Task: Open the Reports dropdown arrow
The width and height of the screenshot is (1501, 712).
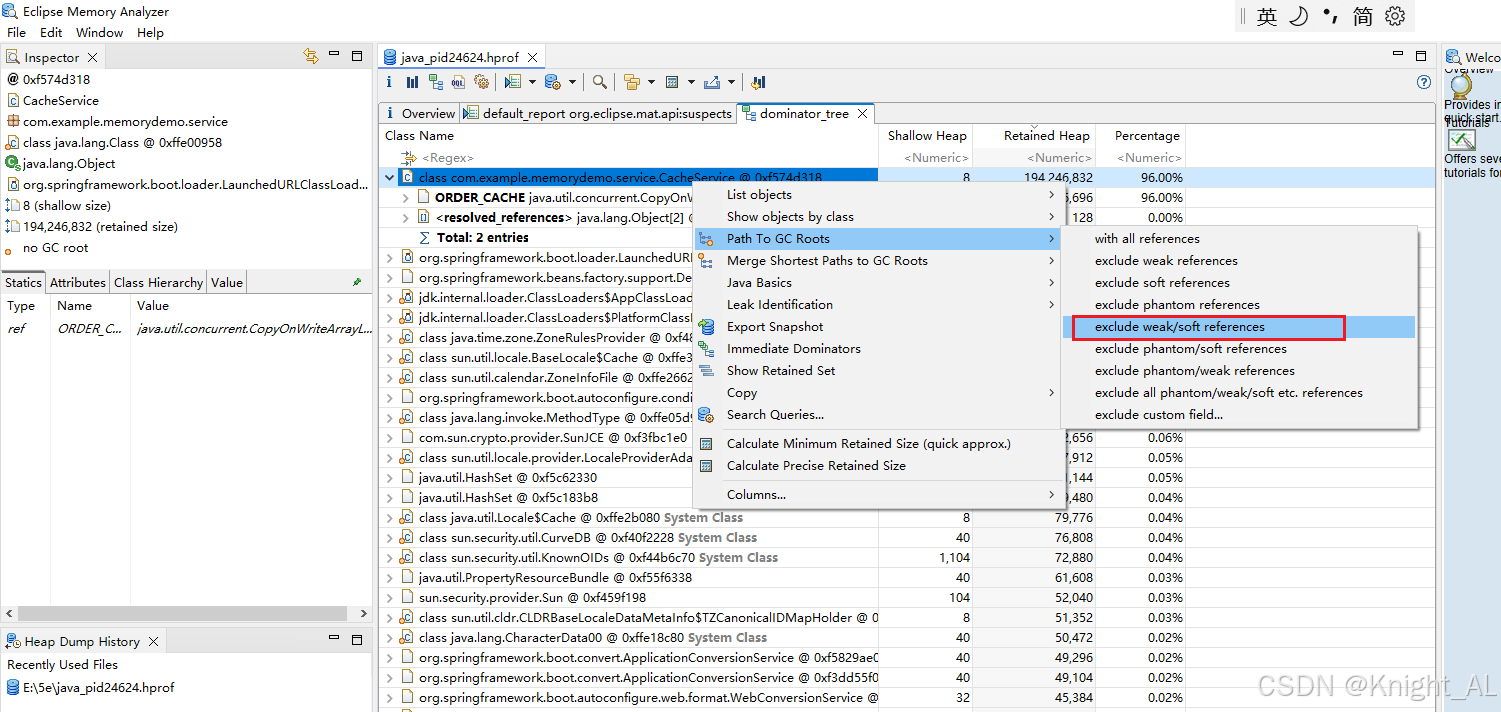Action: [x=532, y=82]
